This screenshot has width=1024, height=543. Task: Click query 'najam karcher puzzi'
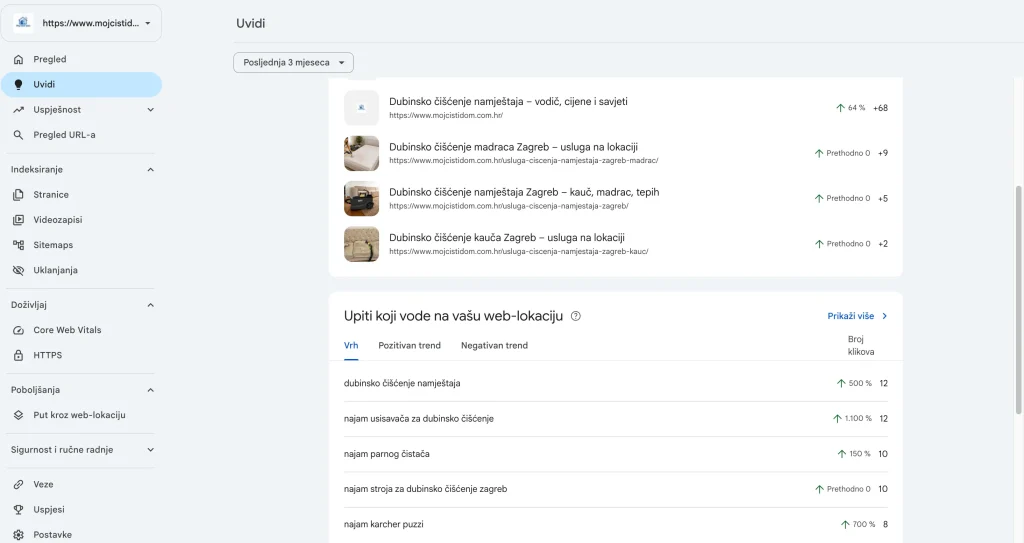tap(383, 524)
